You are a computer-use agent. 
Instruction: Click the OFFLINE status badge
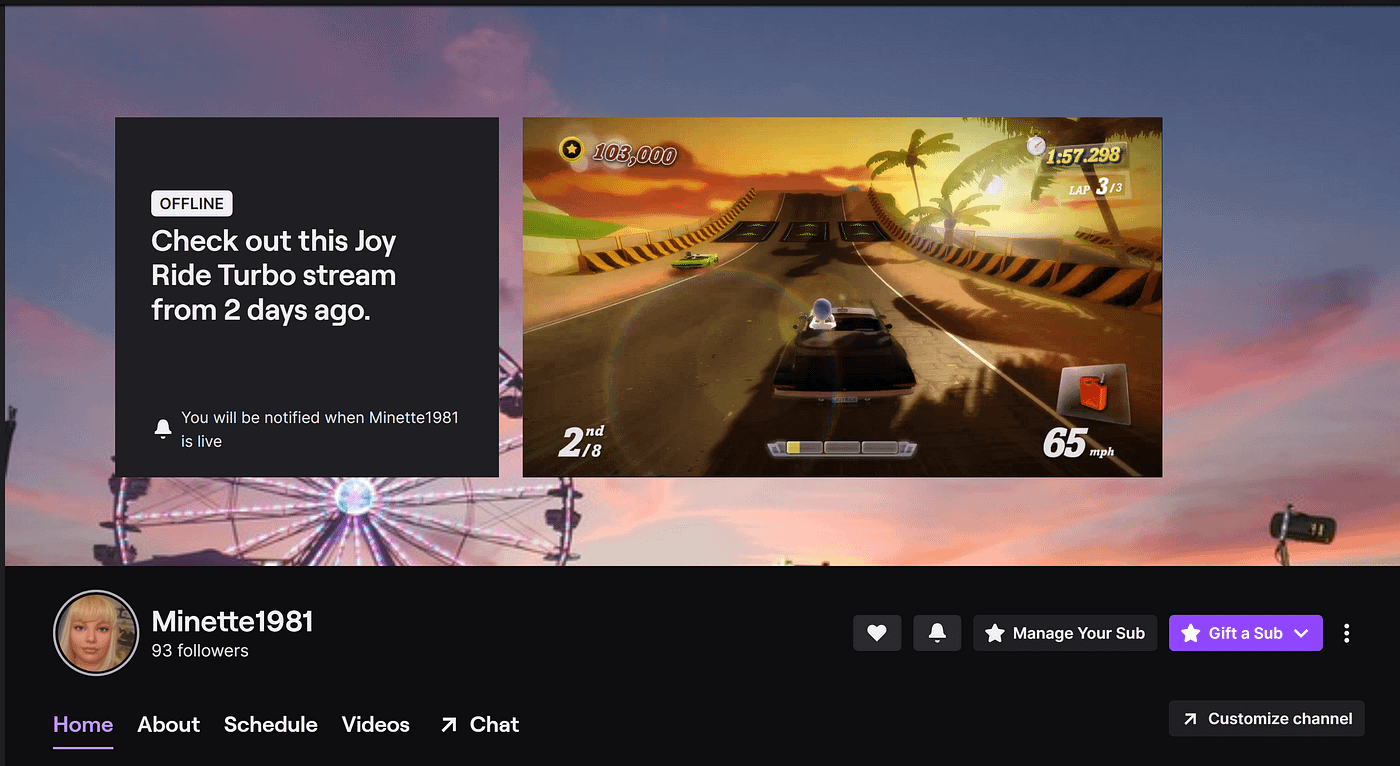tap(192, 204)
